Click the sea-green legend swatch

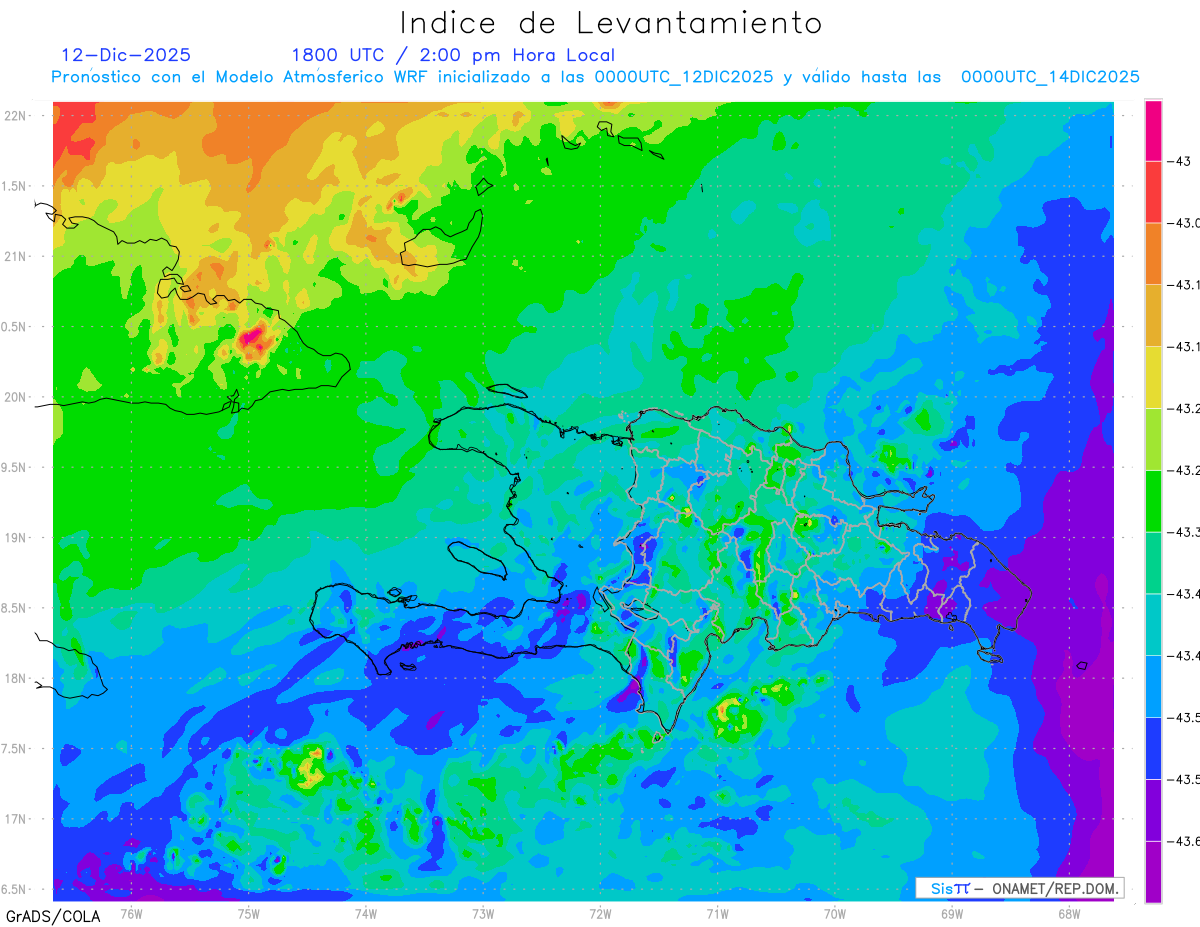tap(1153, 562)
